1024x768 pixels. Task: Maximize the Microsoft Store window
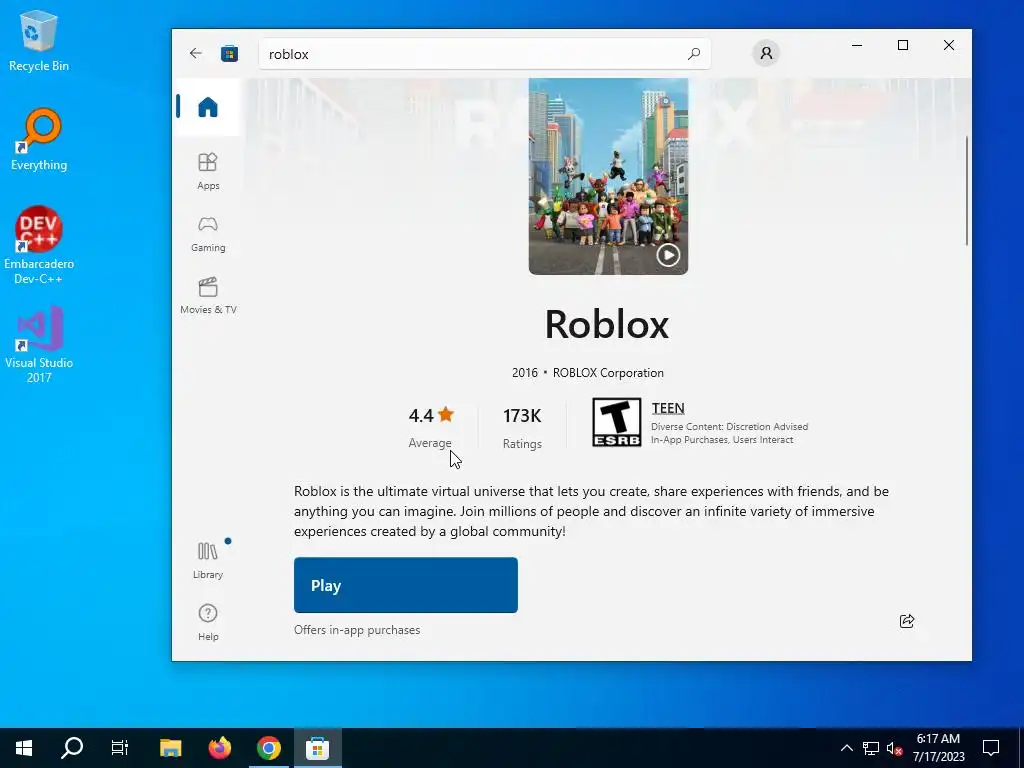coord(903,45)
